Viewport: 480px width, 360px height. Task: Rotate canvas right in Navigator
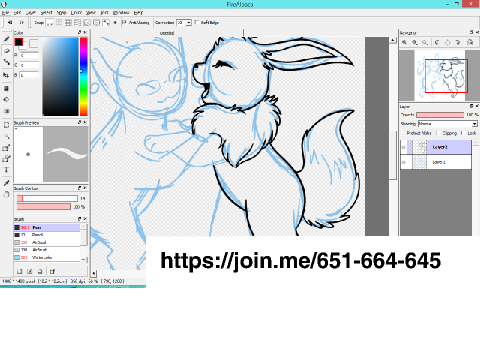pos(458,42)
